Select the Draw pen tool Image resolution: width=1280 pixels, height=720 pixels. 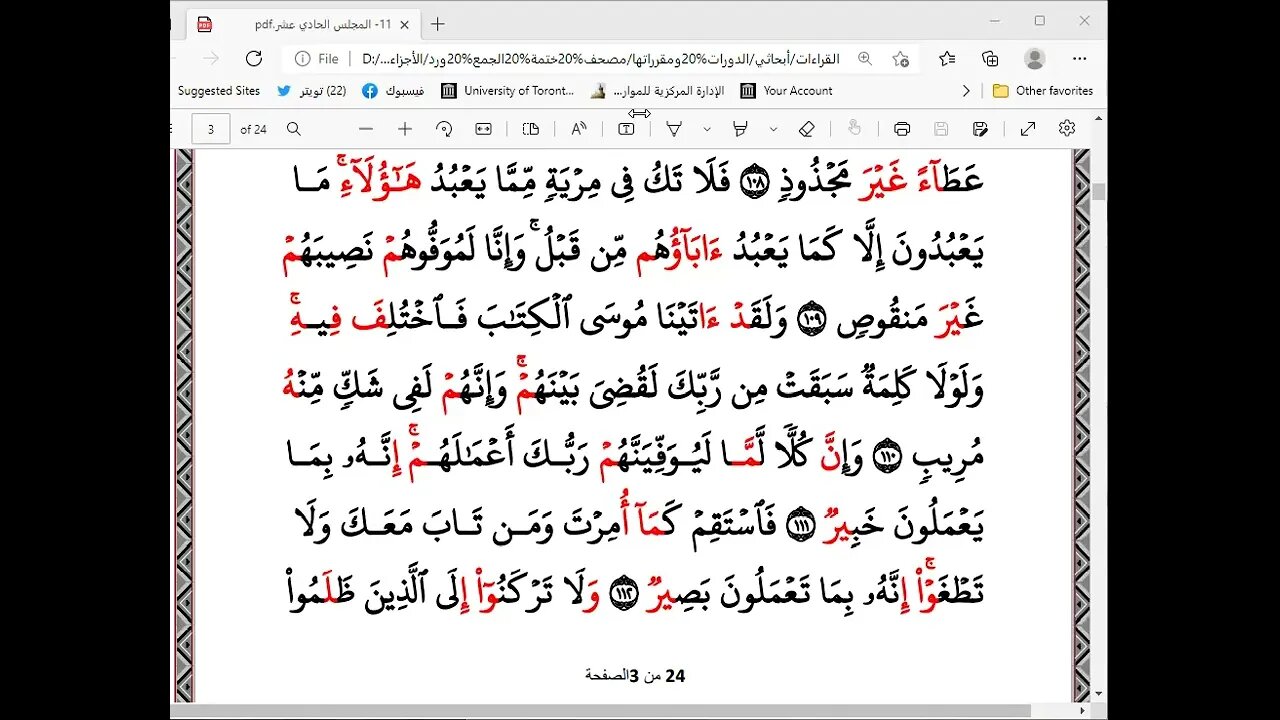(x=674, y=129)
